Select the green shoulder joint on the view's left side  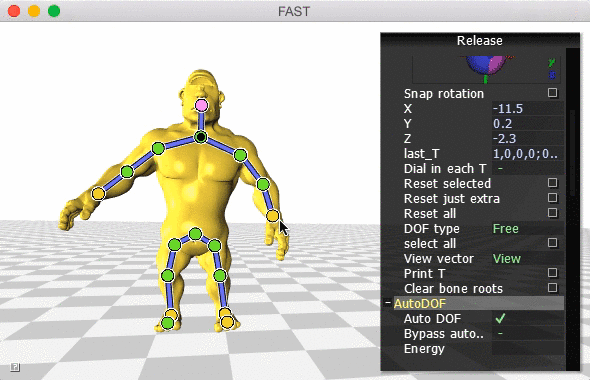[158, 148]
